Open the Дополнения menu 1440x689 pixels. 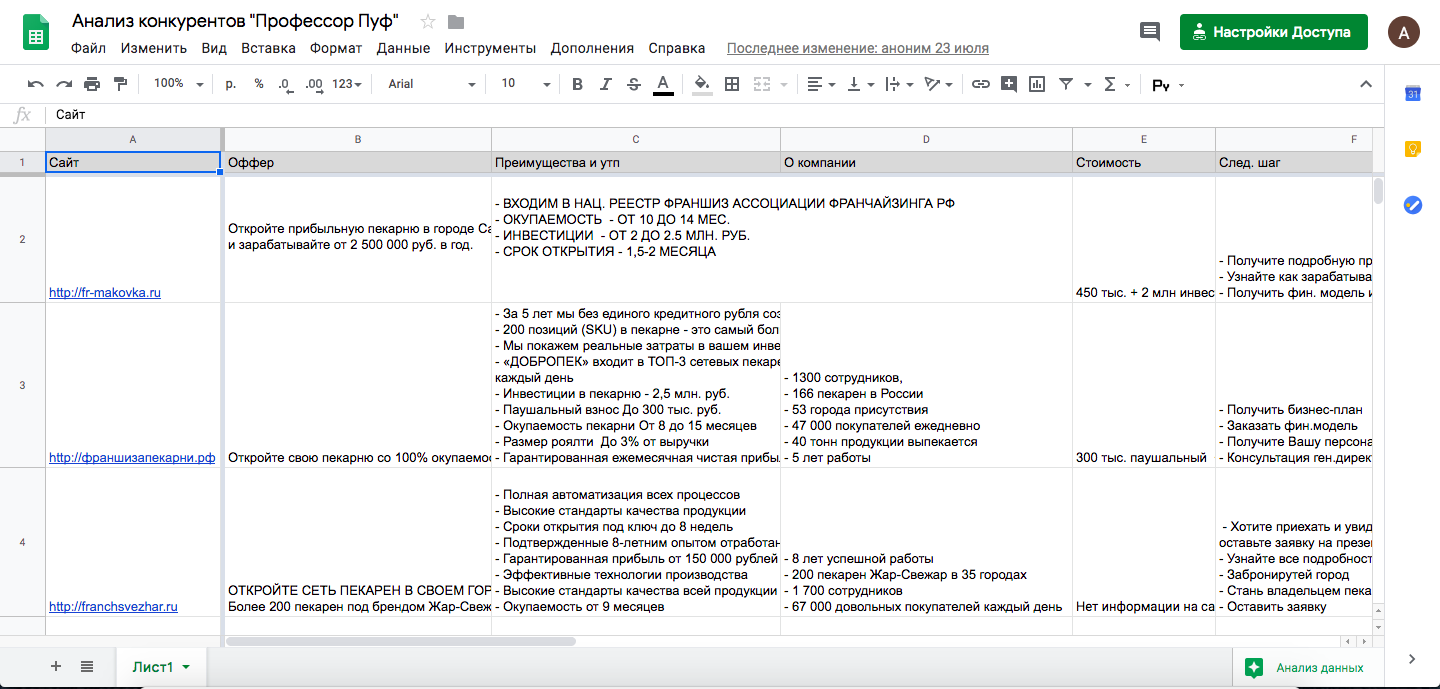pyautogui.click(x=592, y=48)
